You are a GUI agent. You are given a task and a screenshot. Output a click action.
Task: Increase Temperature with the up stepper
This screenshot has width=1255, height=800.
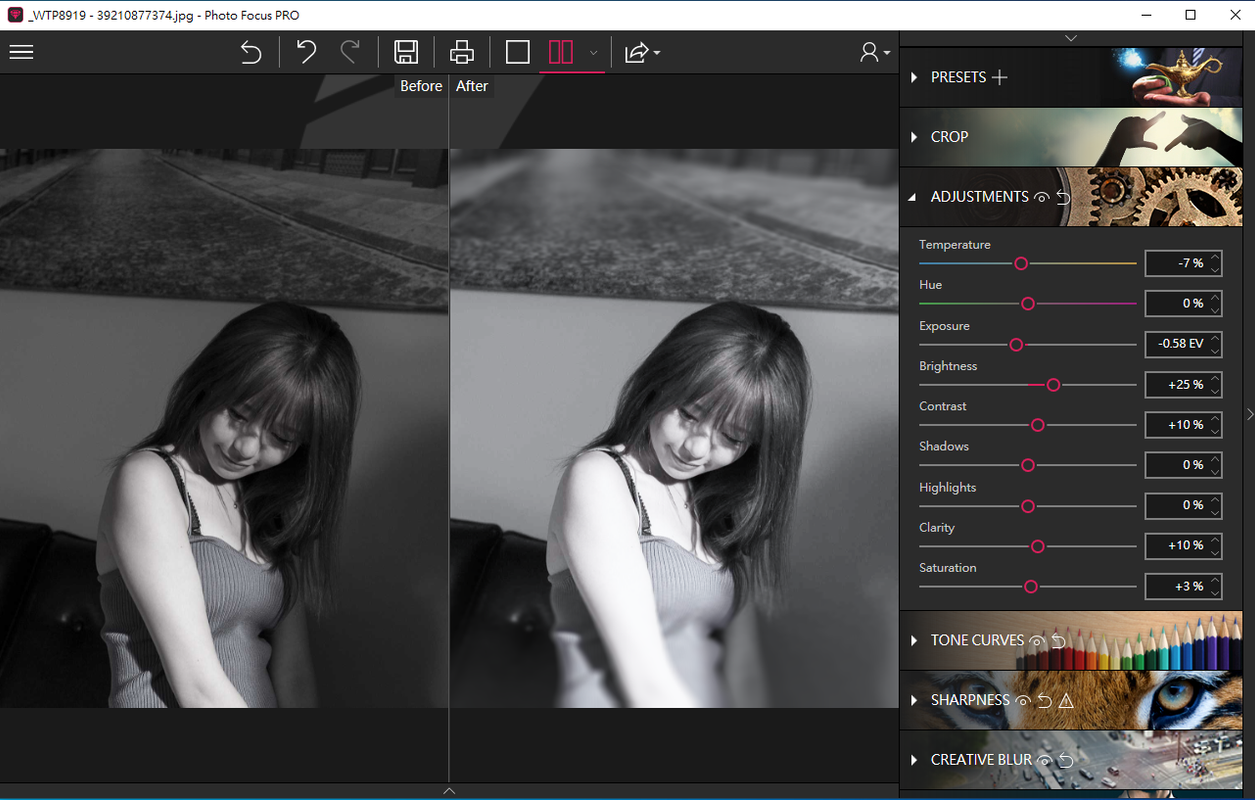(x=1215, y=257)
